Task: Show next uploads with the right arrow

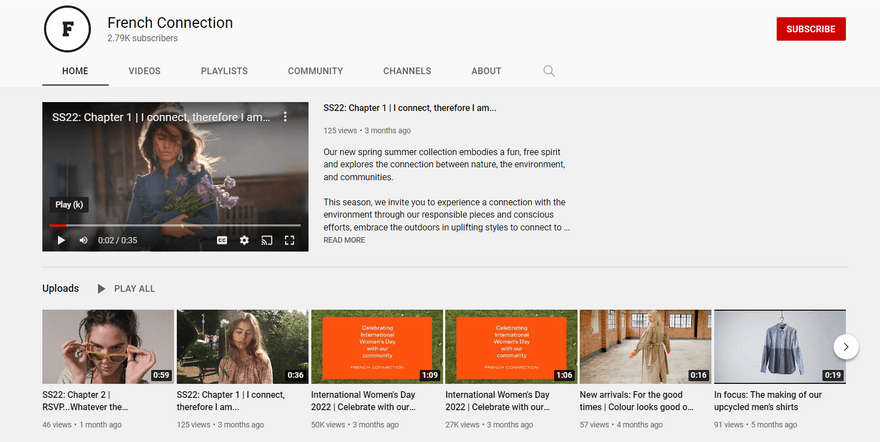Action: click(x=846, y=347)
